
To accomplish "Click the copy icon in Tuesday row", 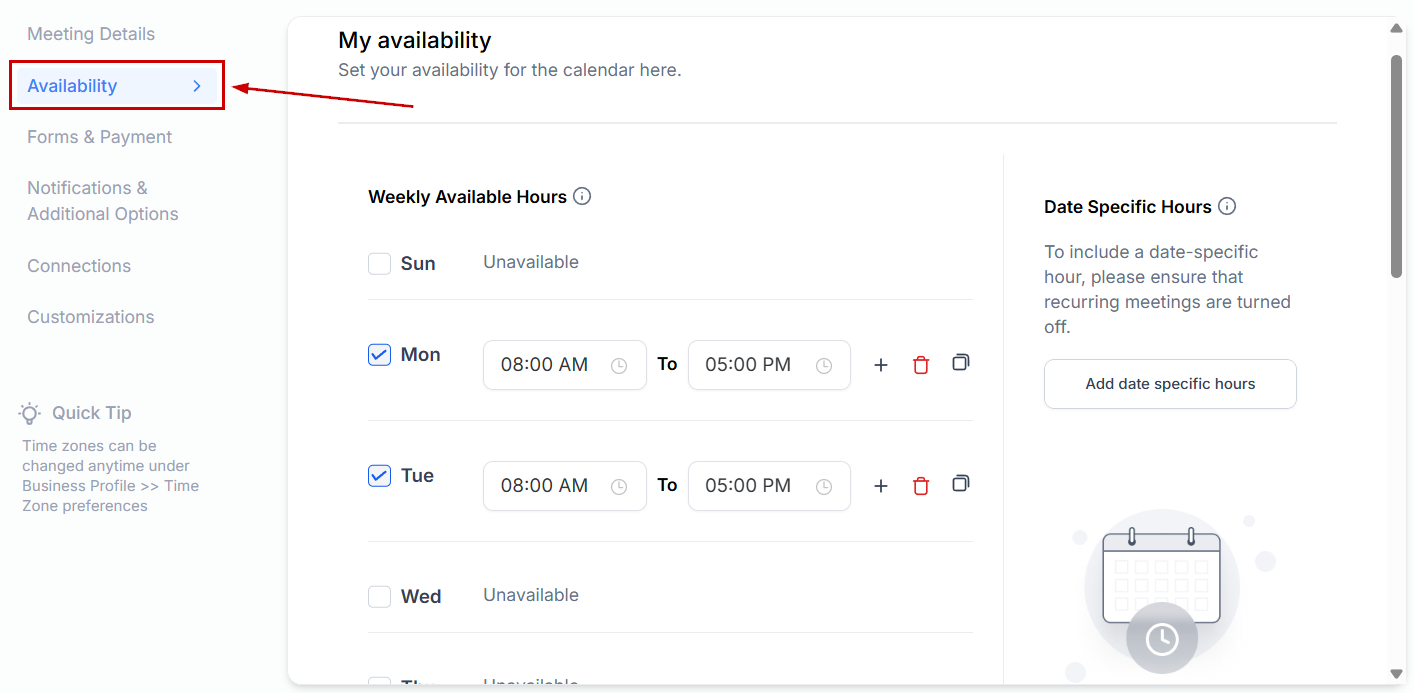I will pyautogui.click(x=960, y=484).
